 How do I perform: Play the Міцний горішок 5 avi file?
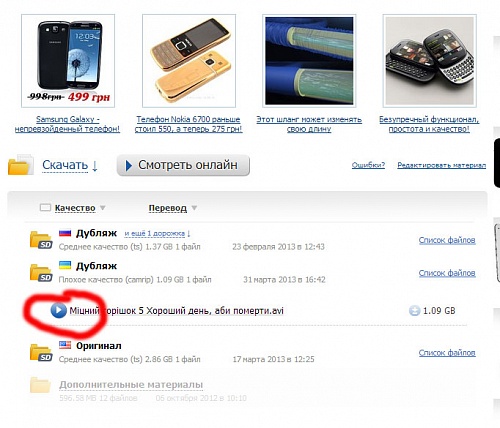coord(58,310)
